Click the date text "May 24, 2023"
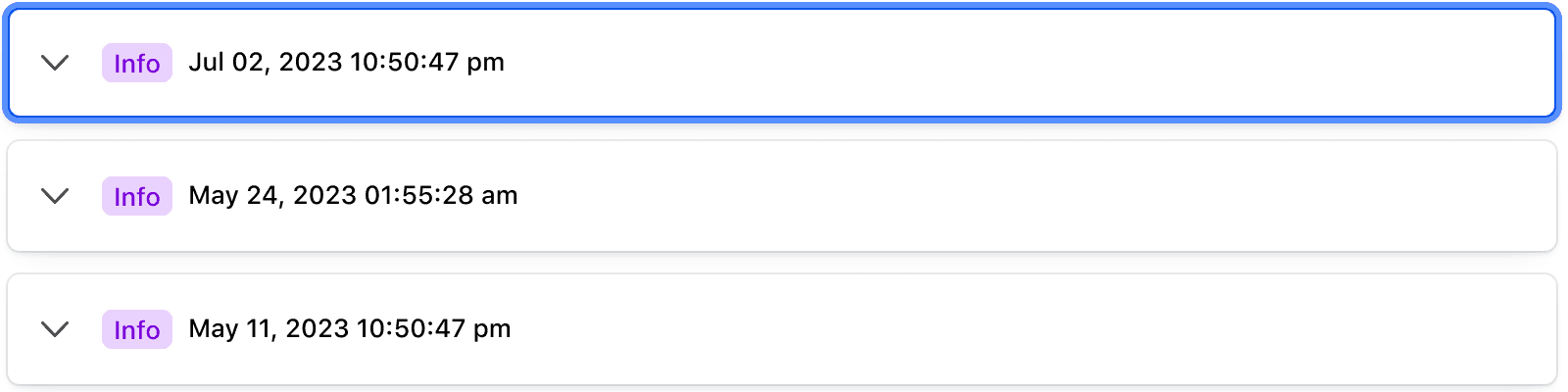The image size is (1568, 392). coord(271,196)
